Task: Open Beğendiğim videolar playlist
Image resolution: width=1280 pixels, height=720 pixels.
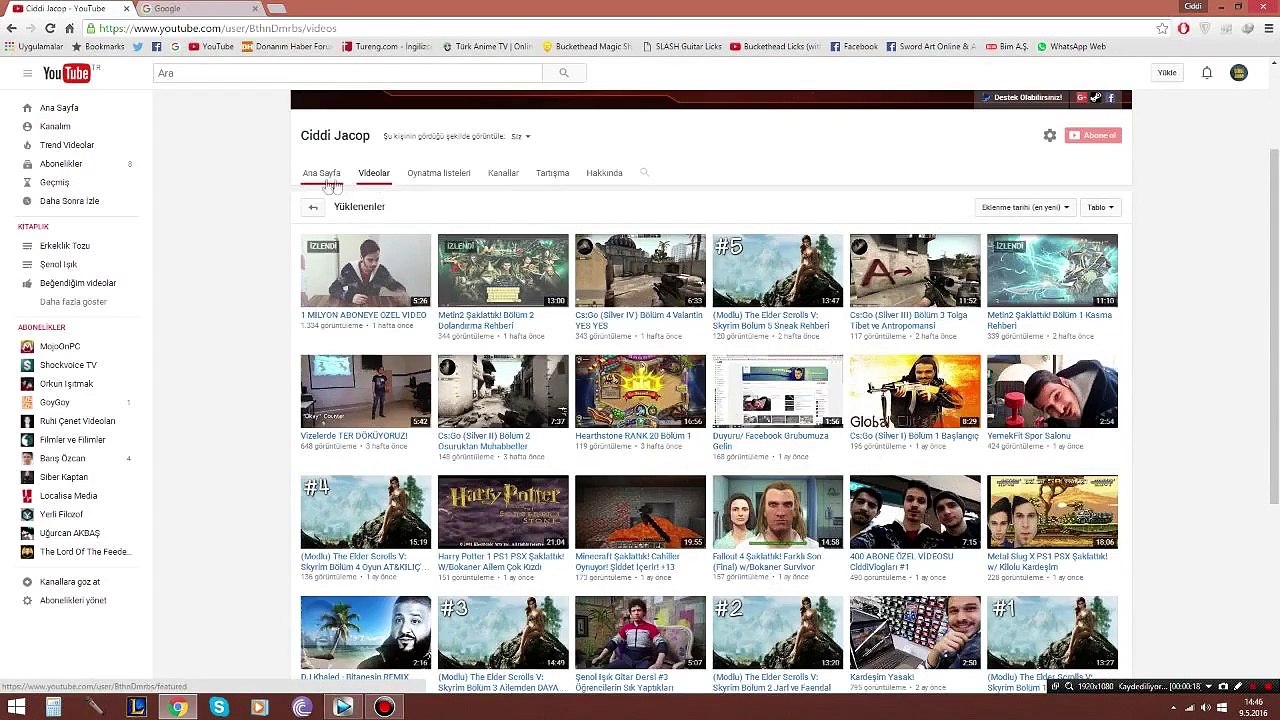Action: [78, 283]
